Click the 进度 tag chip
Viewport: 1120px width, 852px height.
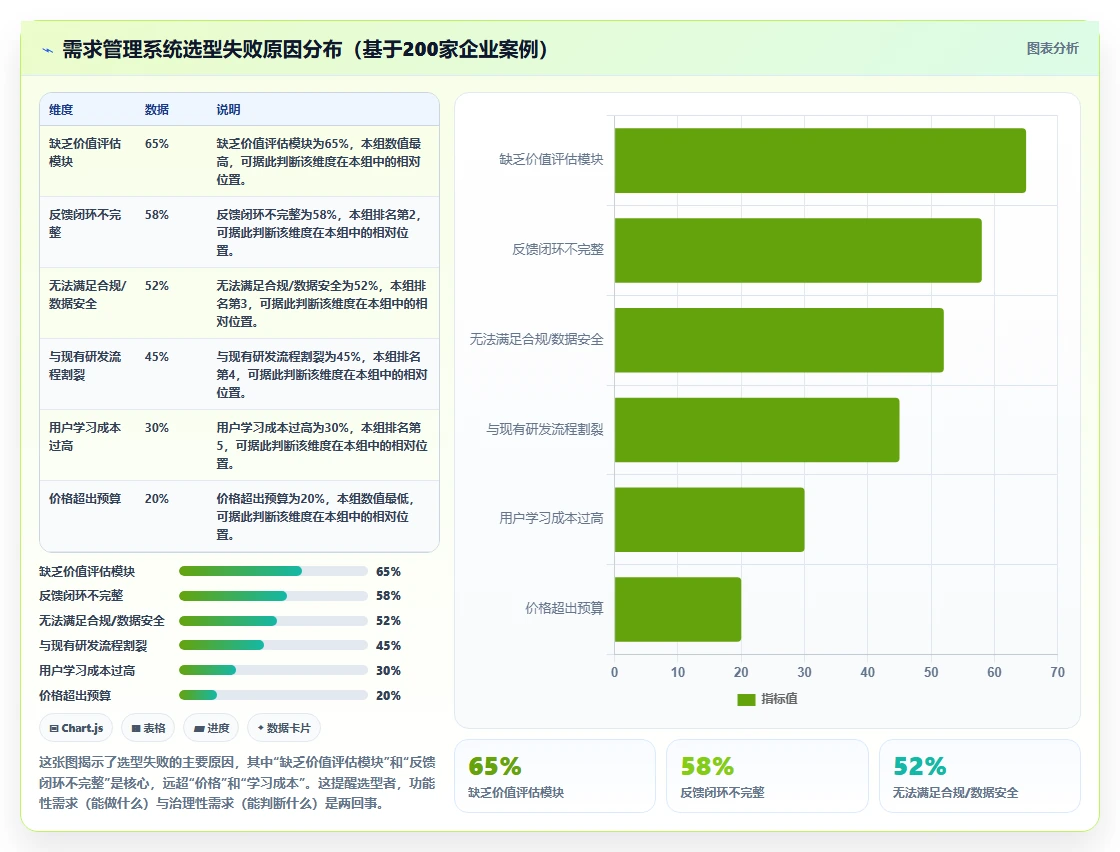[x=211, y=728]
